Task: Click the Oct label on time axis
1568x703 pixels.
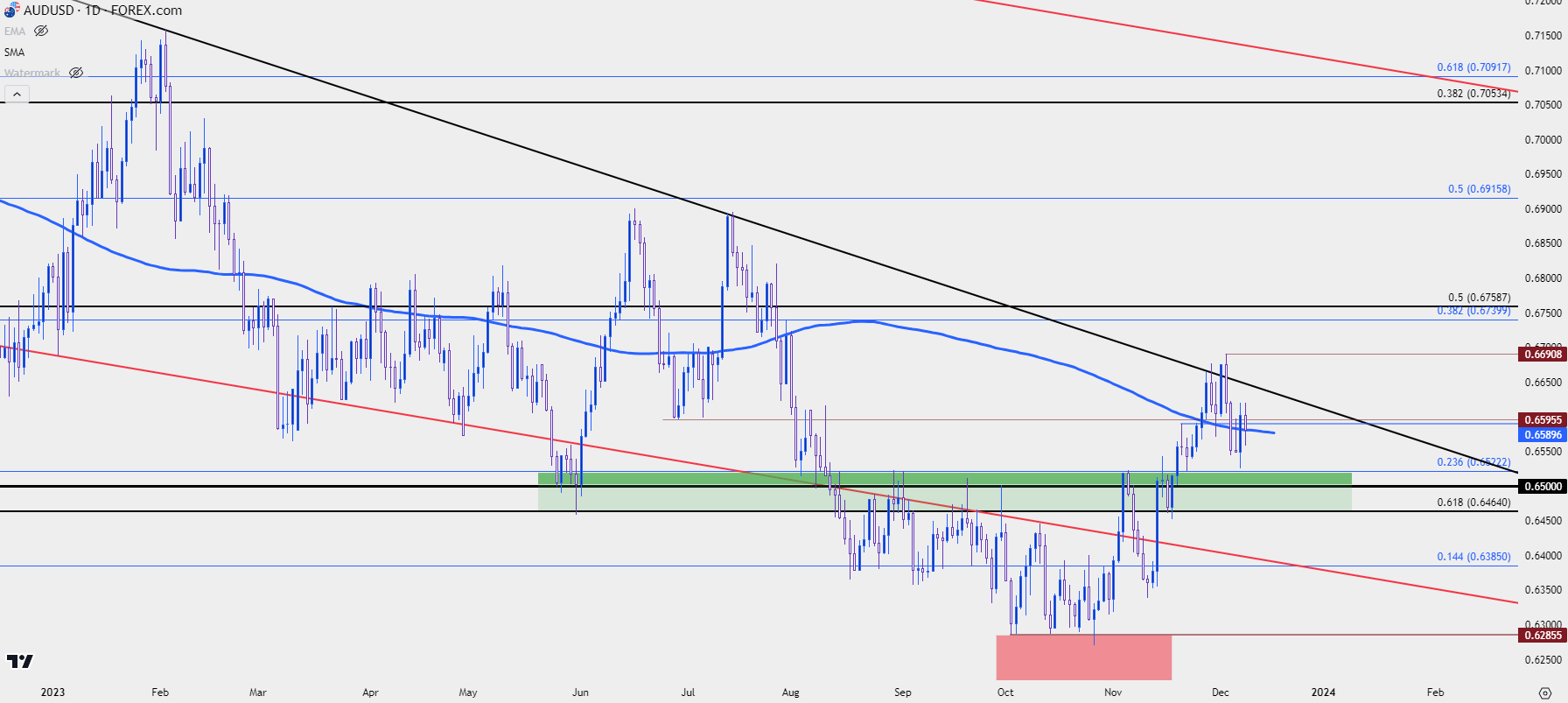Action: [x=1005, y=692]
